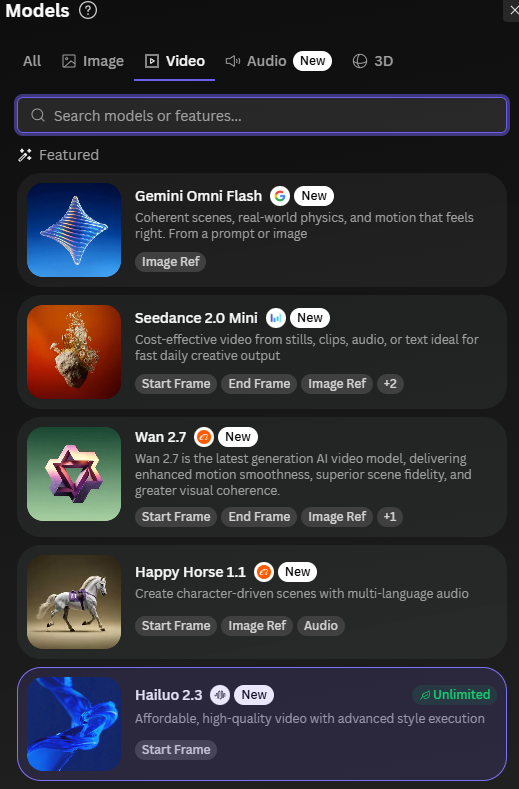Expand the +1 extra features on Wan 2.7

point(390,516)
